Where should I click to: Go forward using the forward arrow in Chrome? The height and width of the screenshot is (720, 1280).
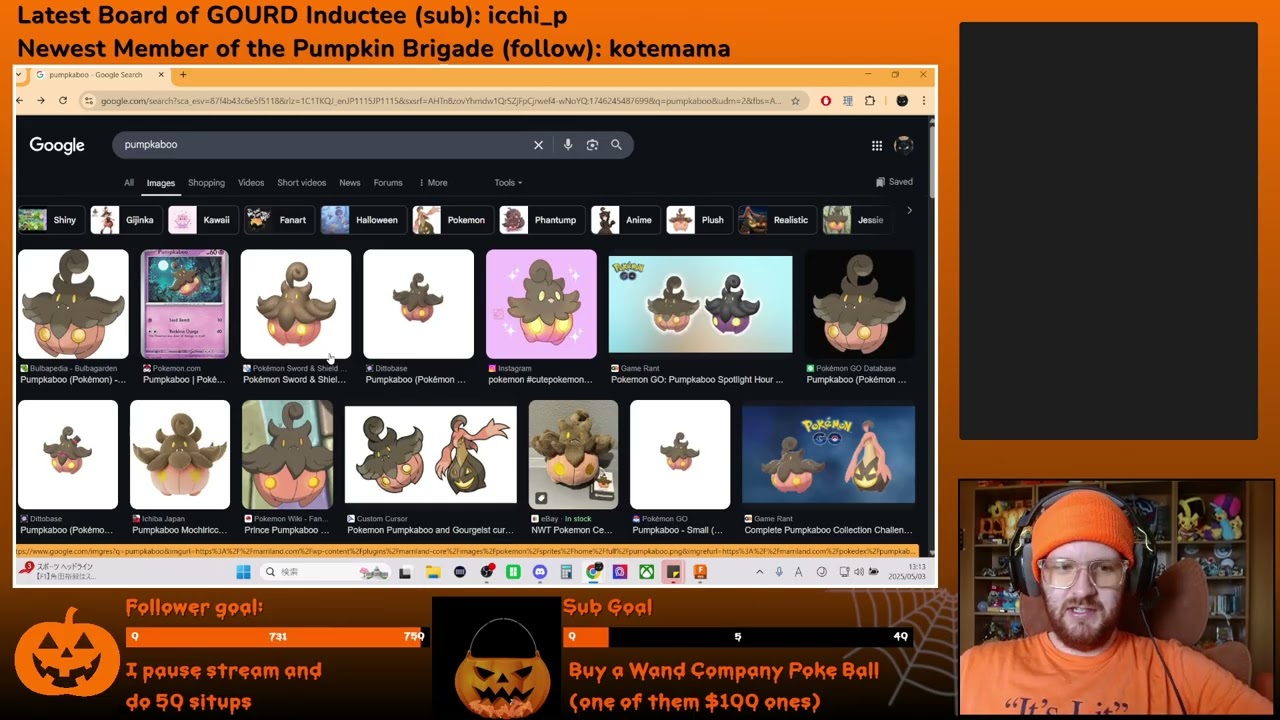[x=41, y=100]
